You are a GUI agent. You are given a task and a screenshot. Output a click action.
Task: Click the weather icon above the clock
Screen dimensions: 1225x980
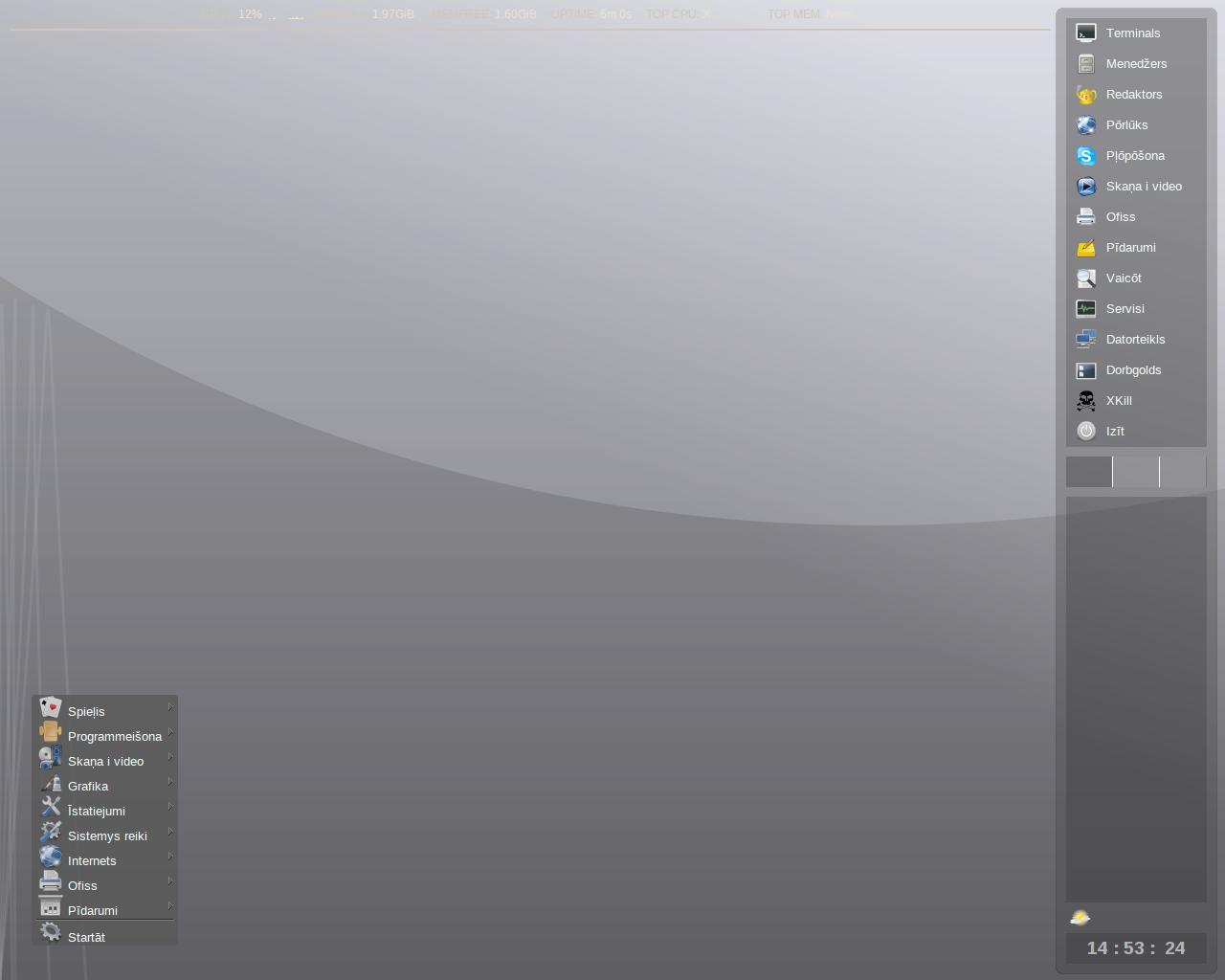pos(1080,918)
